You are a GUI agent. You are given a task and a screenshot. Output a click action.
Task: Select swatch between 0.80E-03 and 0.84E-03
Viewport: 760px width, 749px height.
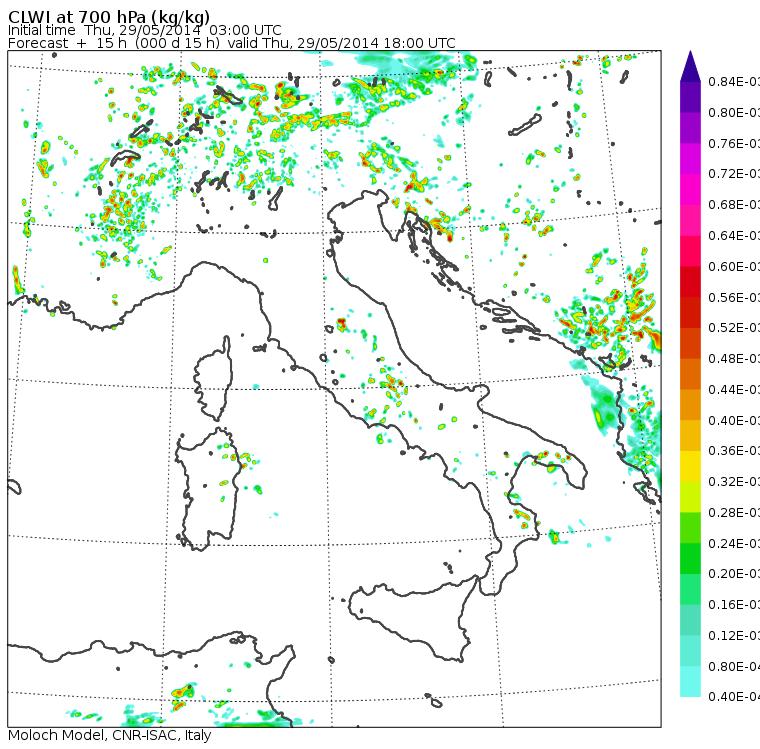click(690, 97)
